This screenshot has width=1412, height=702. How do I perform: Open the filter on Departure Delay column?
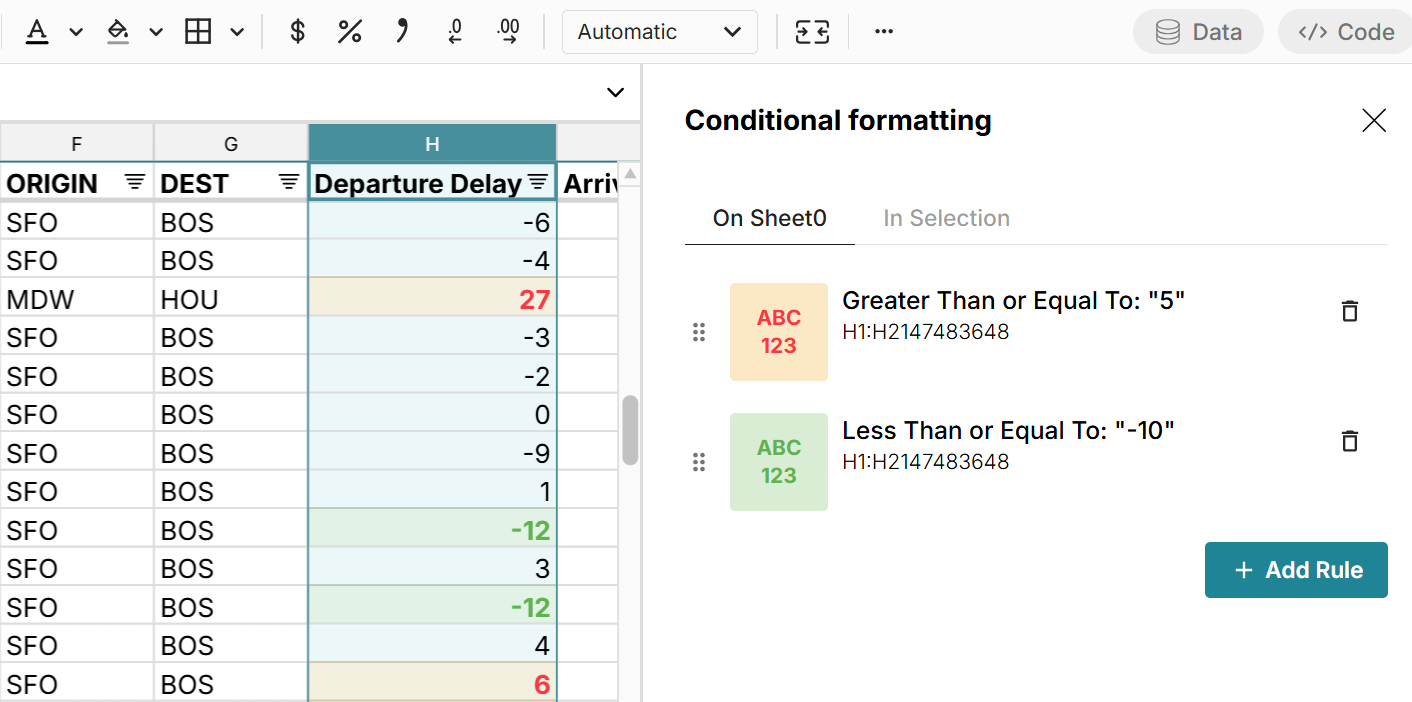point(537,183)
